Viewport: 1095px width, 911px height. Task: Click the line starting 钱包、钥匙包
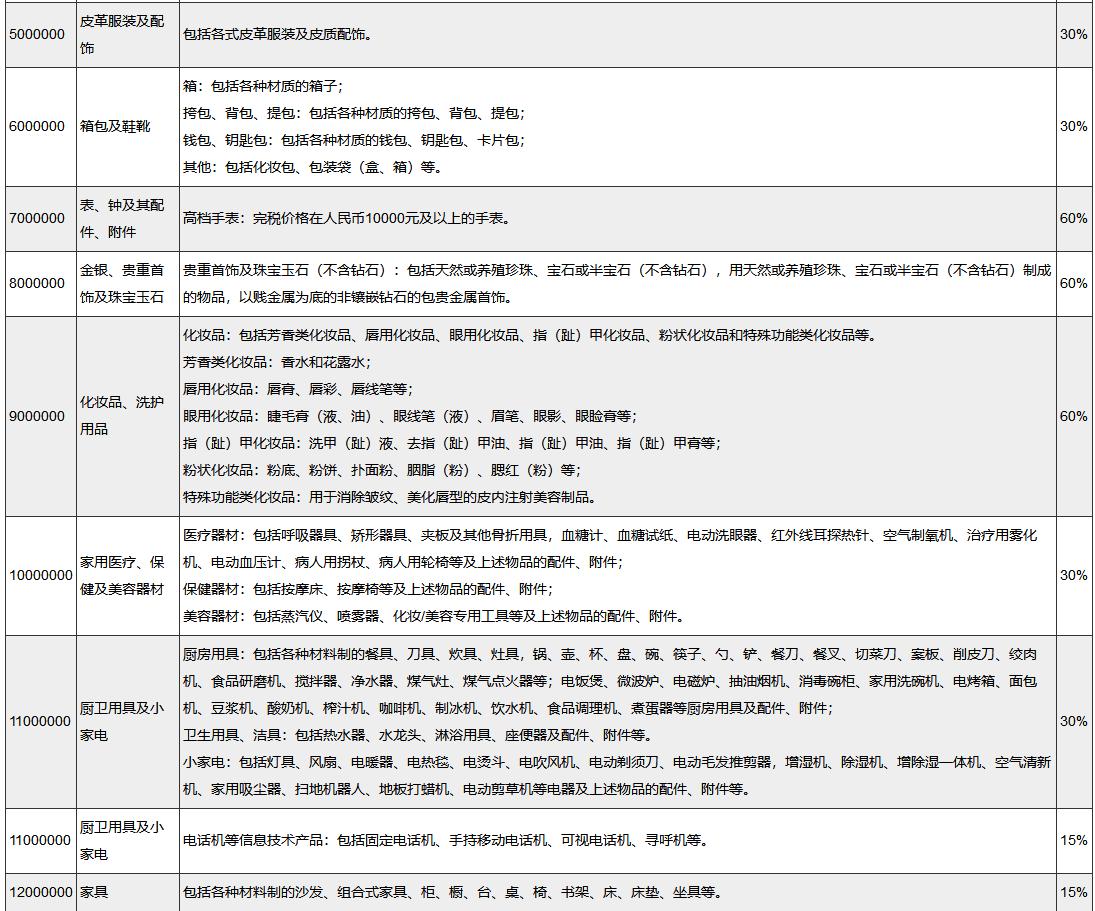(354, 140)
